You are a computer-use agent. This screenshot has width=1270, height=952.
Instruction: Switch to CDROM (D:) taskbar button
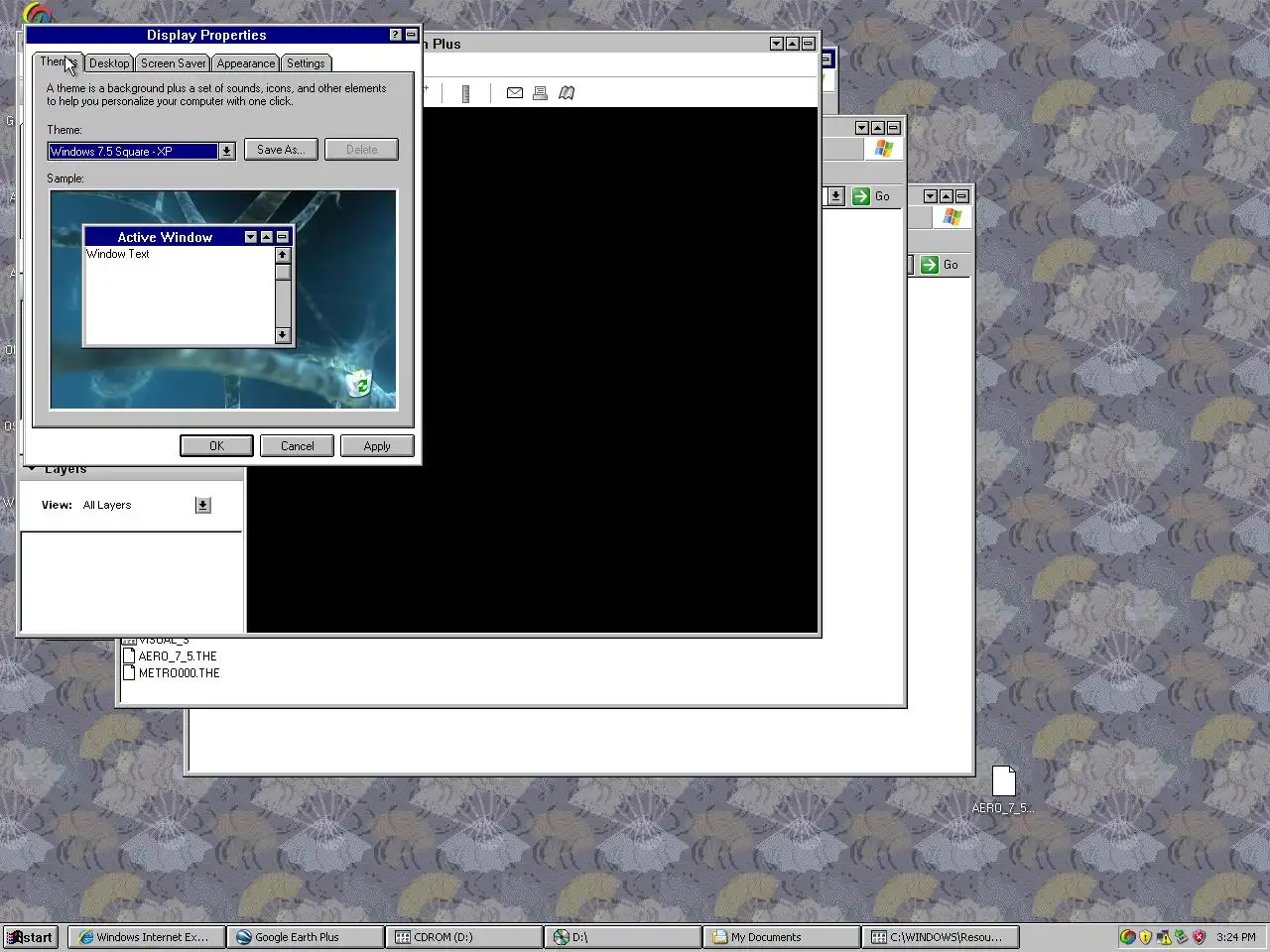point(464,937)
